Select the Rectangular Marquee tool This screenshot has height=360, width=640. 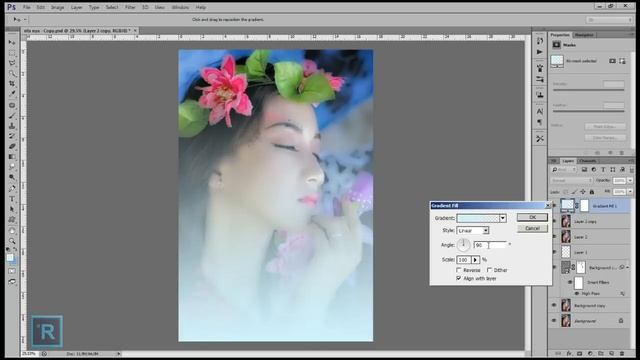tap(12, 53)
